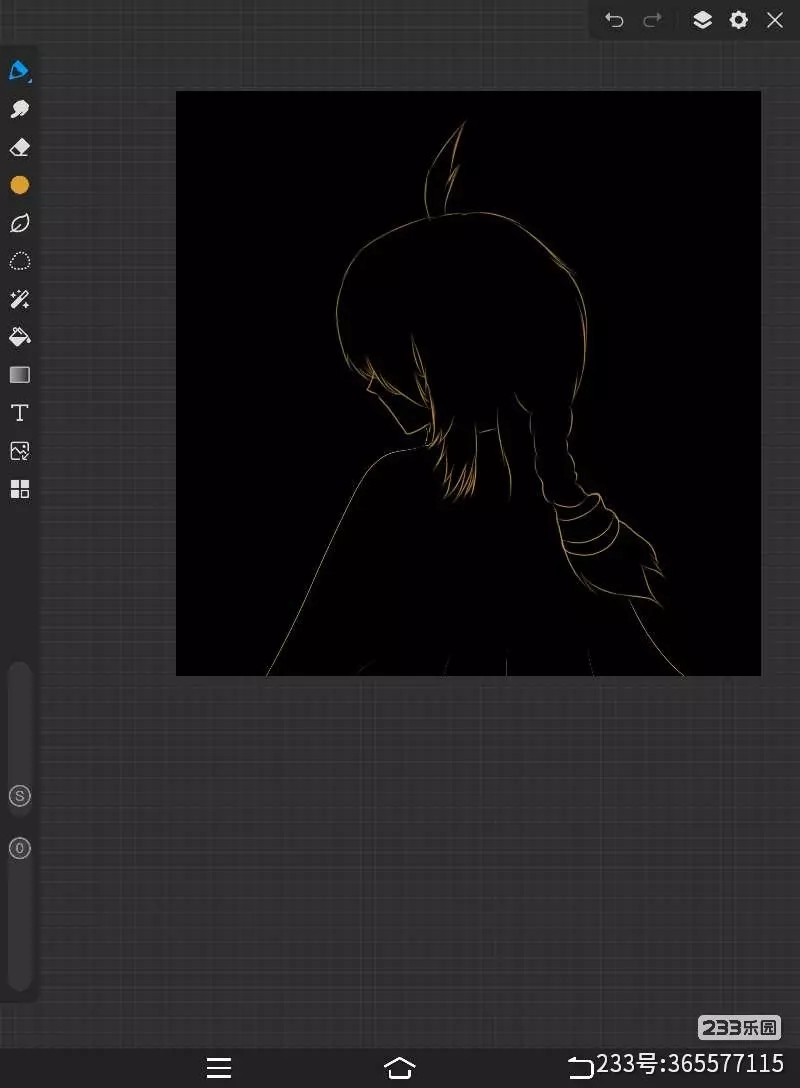Open the orange color swatch

coord(19,185)
